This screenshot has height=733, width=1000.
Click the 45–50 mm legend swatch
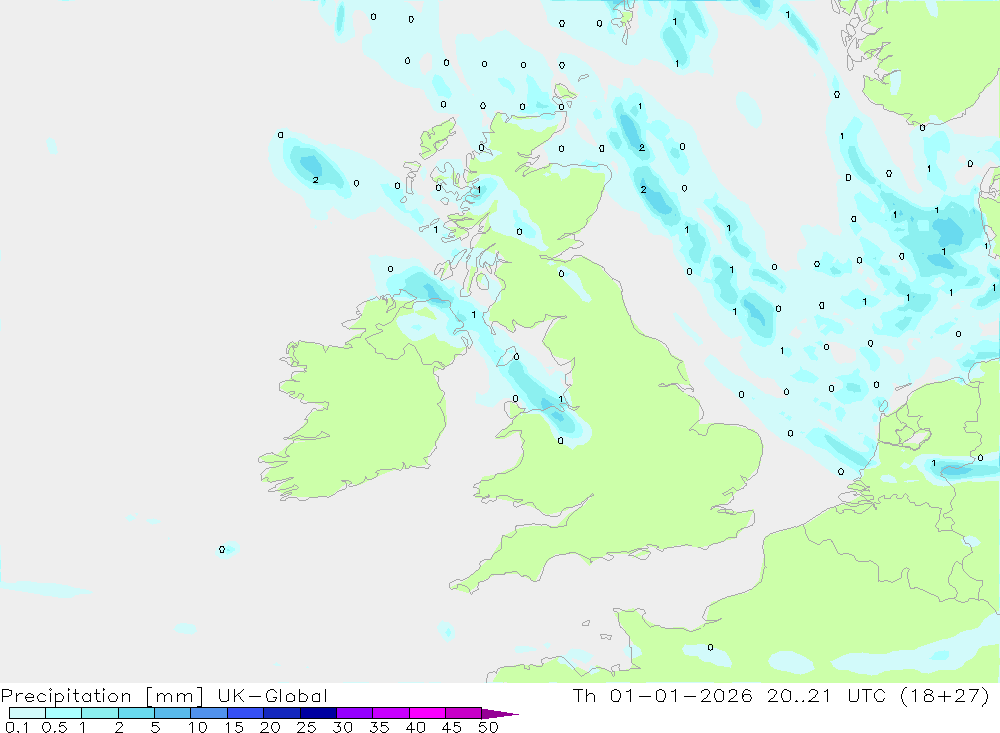tap(464, 713)
